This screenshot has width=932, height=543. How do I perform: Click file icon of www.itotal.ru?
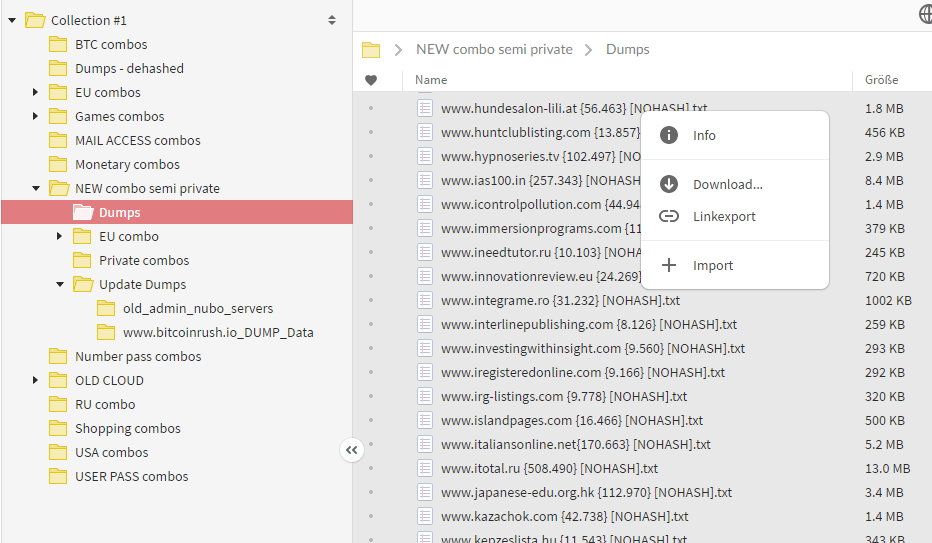424,468
